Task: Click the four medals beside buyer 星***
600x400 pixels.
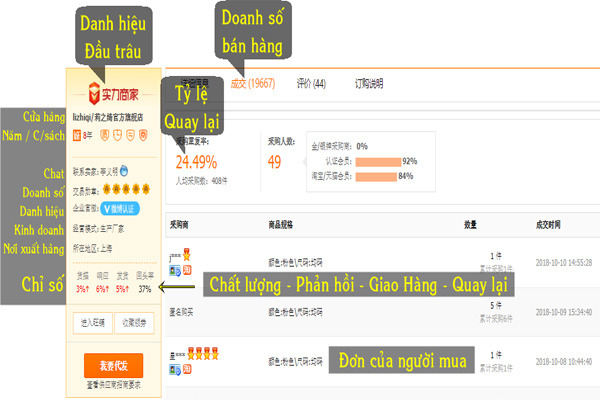Action: (x=203, y=353)
